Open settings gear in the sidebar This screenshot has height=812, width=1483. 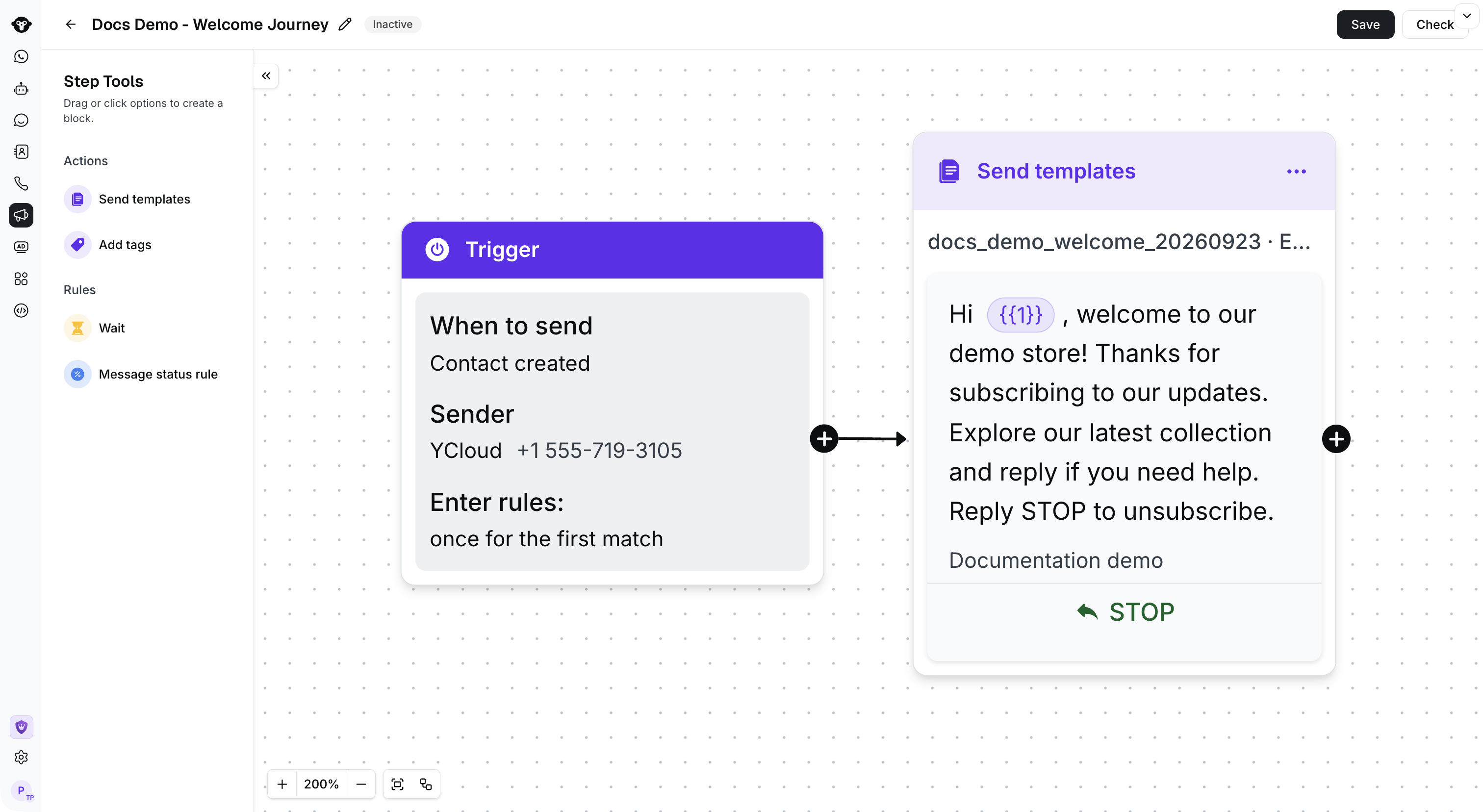[21, 758]
